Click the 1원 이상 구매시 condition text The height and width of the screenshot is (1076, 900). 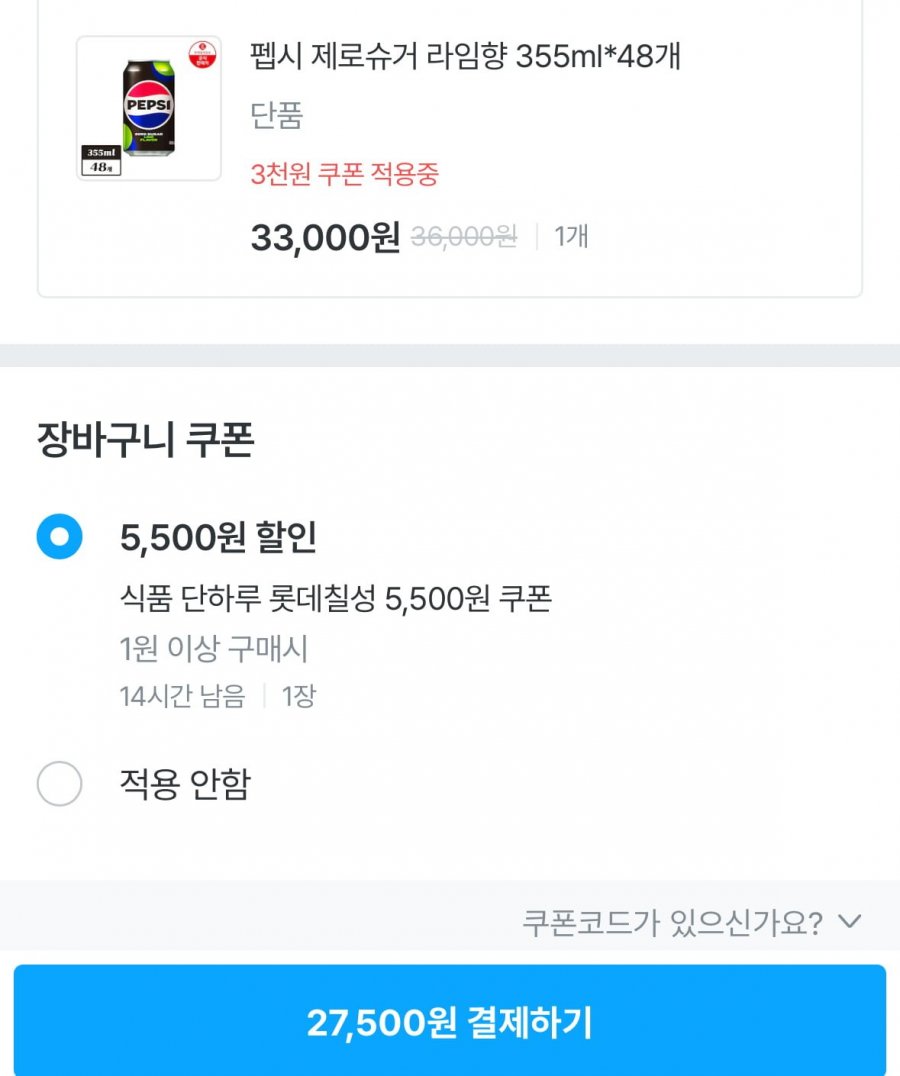[214, 650]
